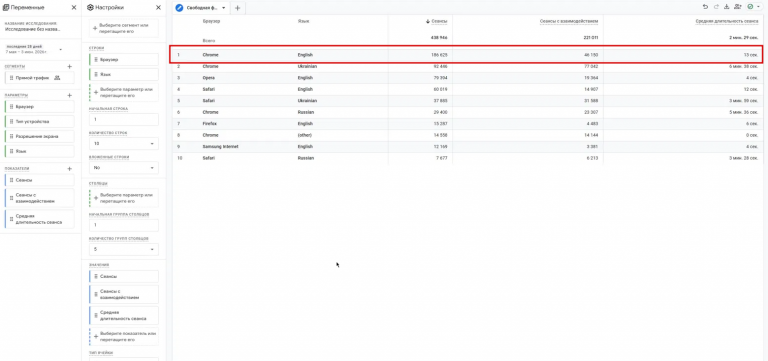Grab the Сеансы handle under Показатели
The height and width of the screenshot is (361, 768).
pos(11,180)
